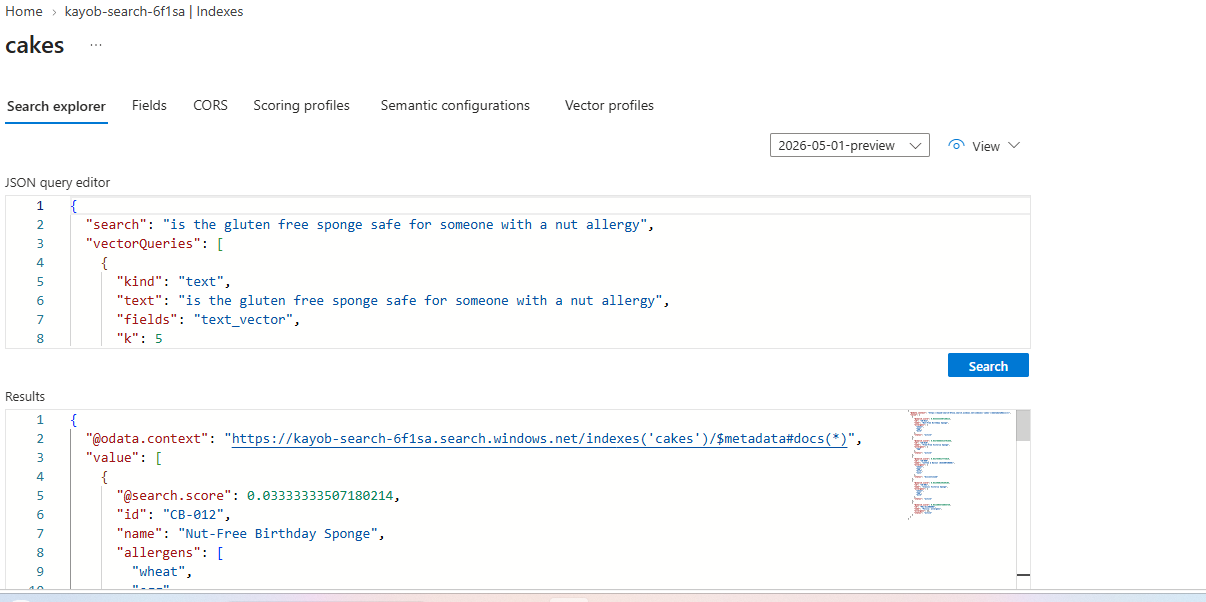Open API version dropdown 2026-05-01-preview
The width and height of the screenshot is (1206, 602).
click(x=850, y=145)
